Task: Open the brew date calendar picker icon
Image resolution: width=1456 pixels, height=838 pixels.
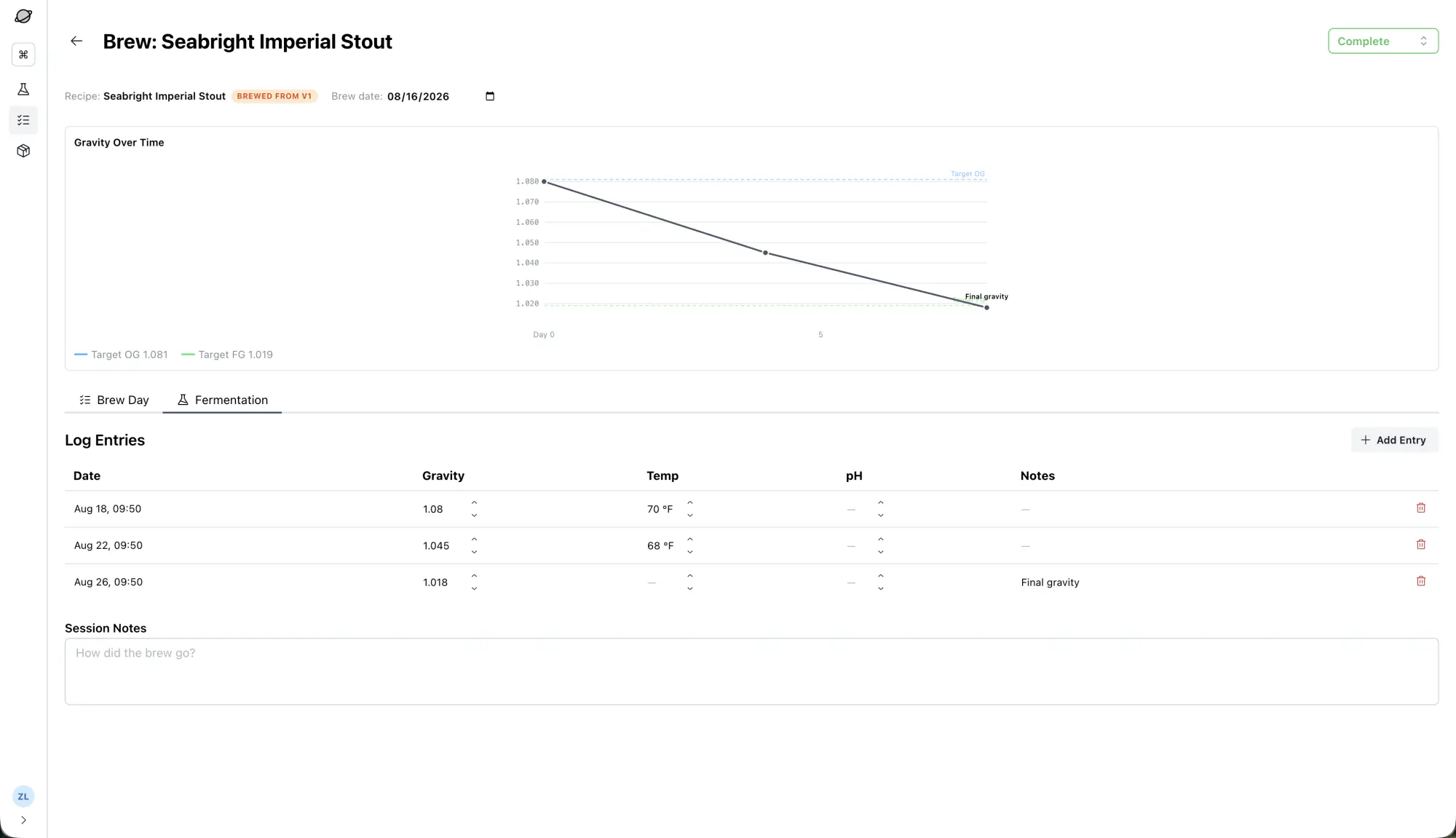Action: tap(490, 96)
